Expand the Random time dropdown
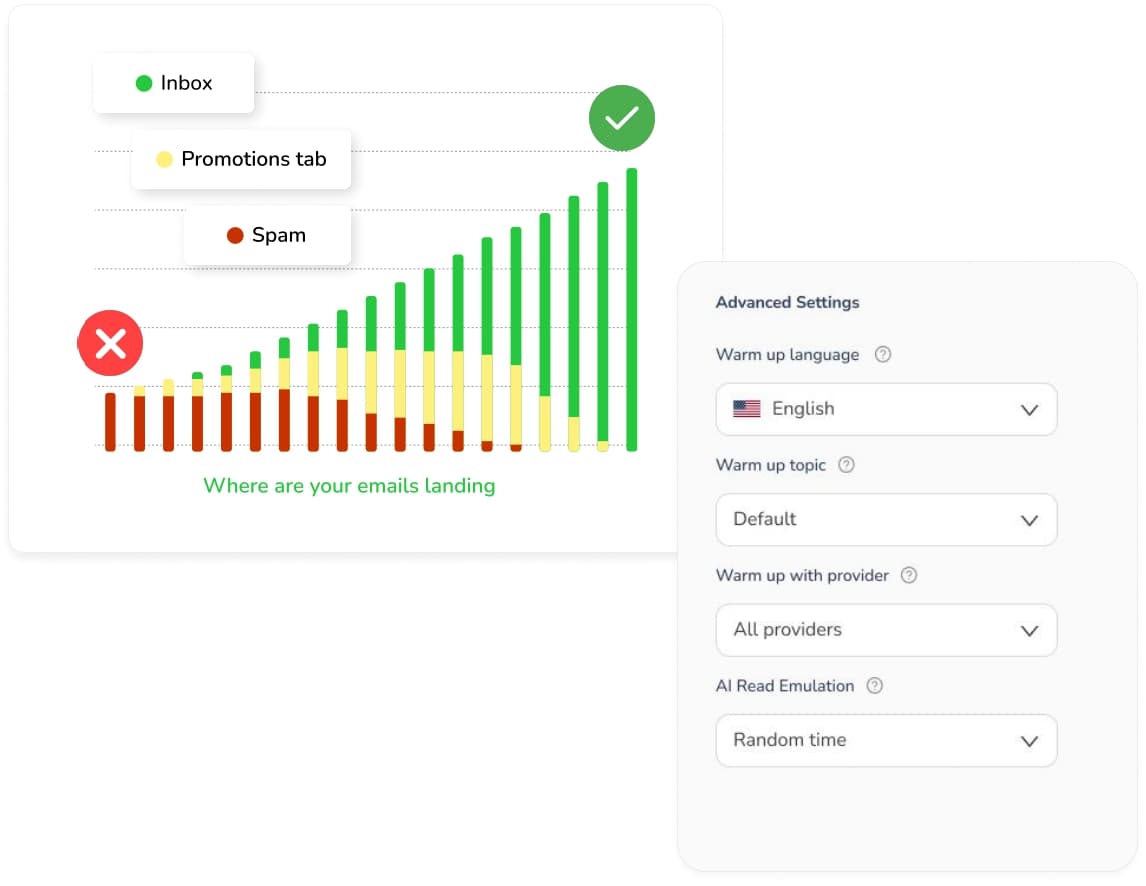This screenshot has height=886, width=1146. click(x=886, y=741)
